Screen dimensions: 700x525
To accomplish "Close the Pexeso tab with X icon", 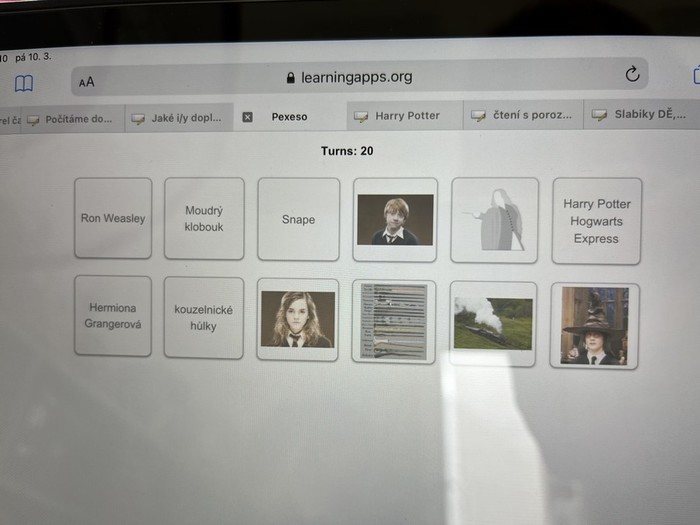I will tap(248, 117).
